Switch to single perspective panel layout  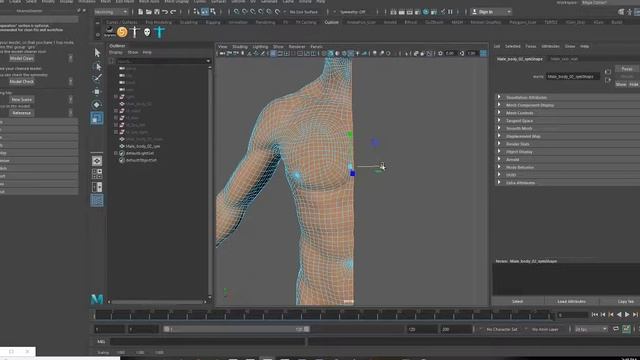(97, 161)
